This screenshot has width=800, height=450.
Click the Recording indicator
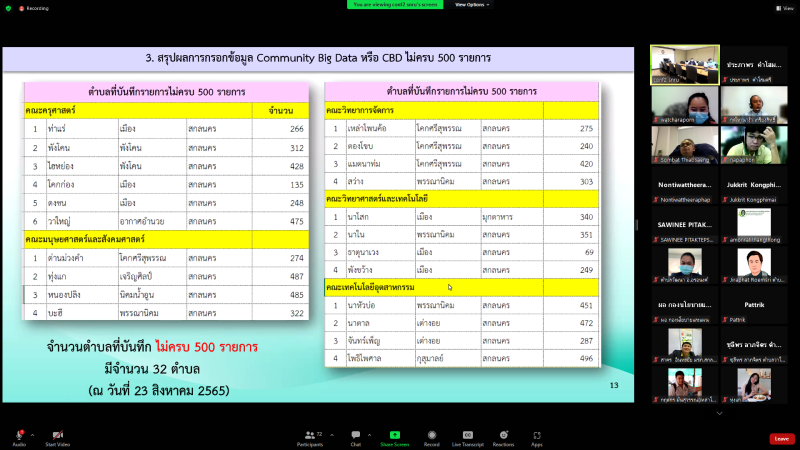[36, 7]
